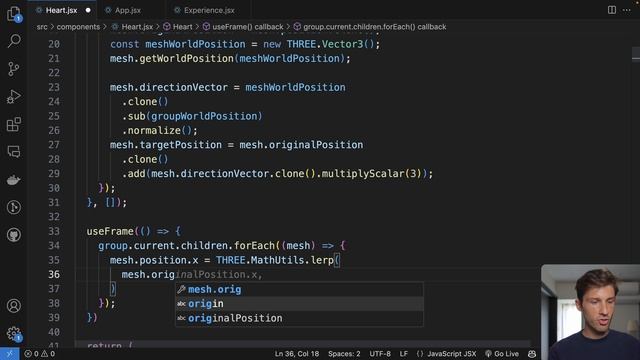Click on meshWorldPosition in line 20
Image resolution: width=640 pixels, height=360 pixels.
[x=195, y=44]
